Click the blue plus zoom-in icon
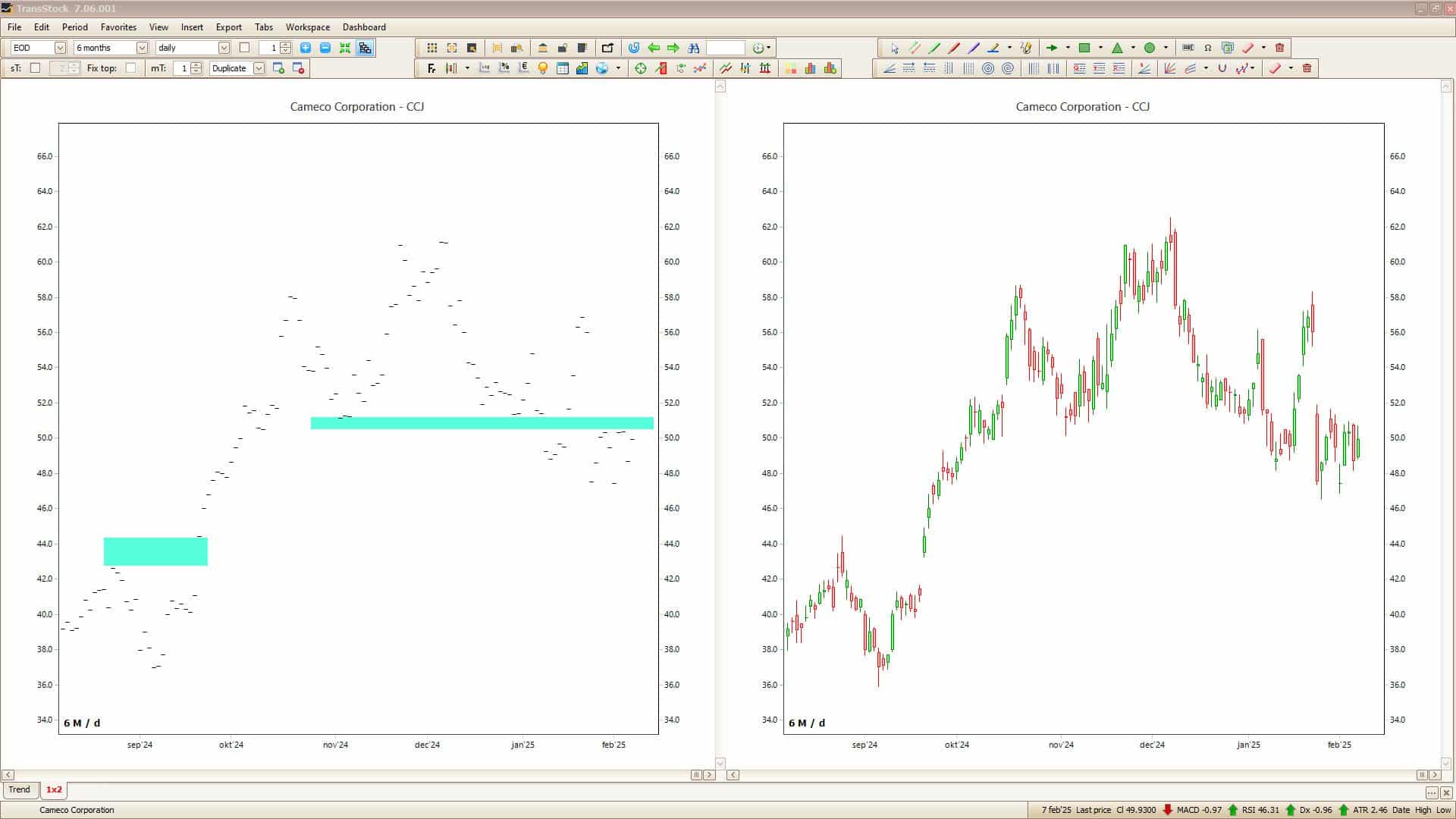Image resolution: width=1456 pixels, height=819 pixels. tap(306, 48)
